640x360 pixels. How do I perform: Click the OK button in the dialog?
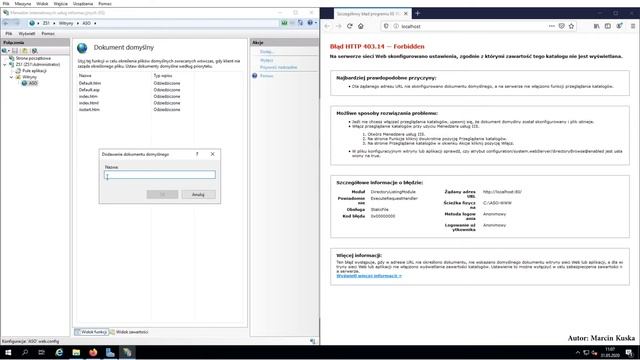pos(162,195)
